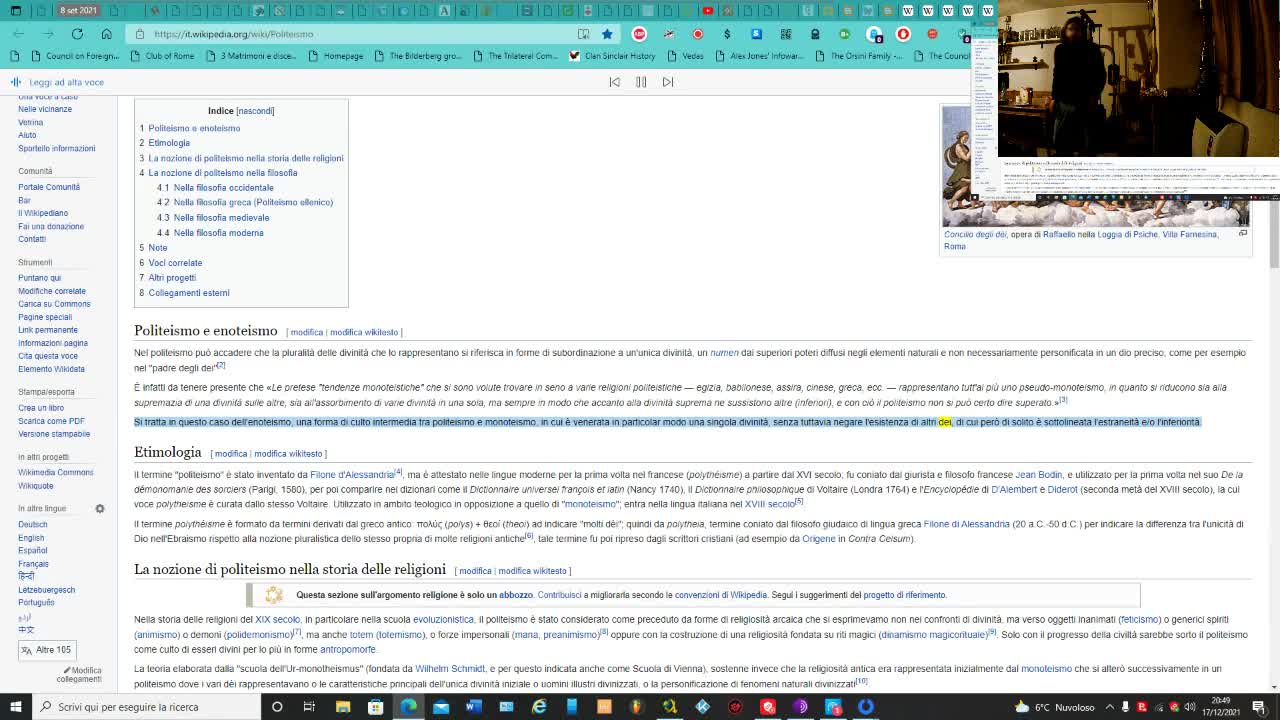Switch to Microsoft Edge in the taskbar
Viewport: 1280px width, 720px height.
pyautogui.click(x=409, y=707)
